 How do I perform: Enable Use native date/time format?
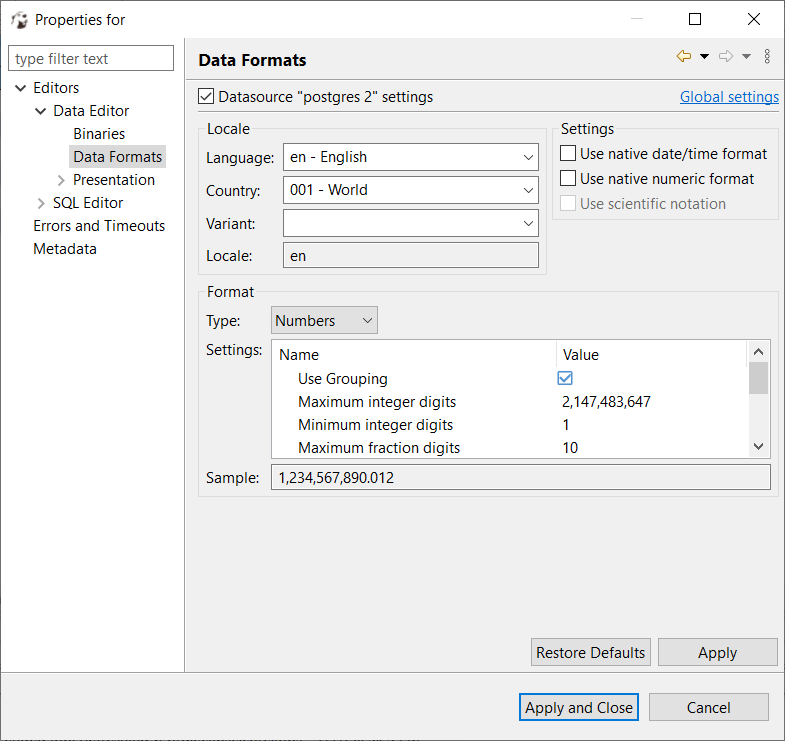(567, 153)
